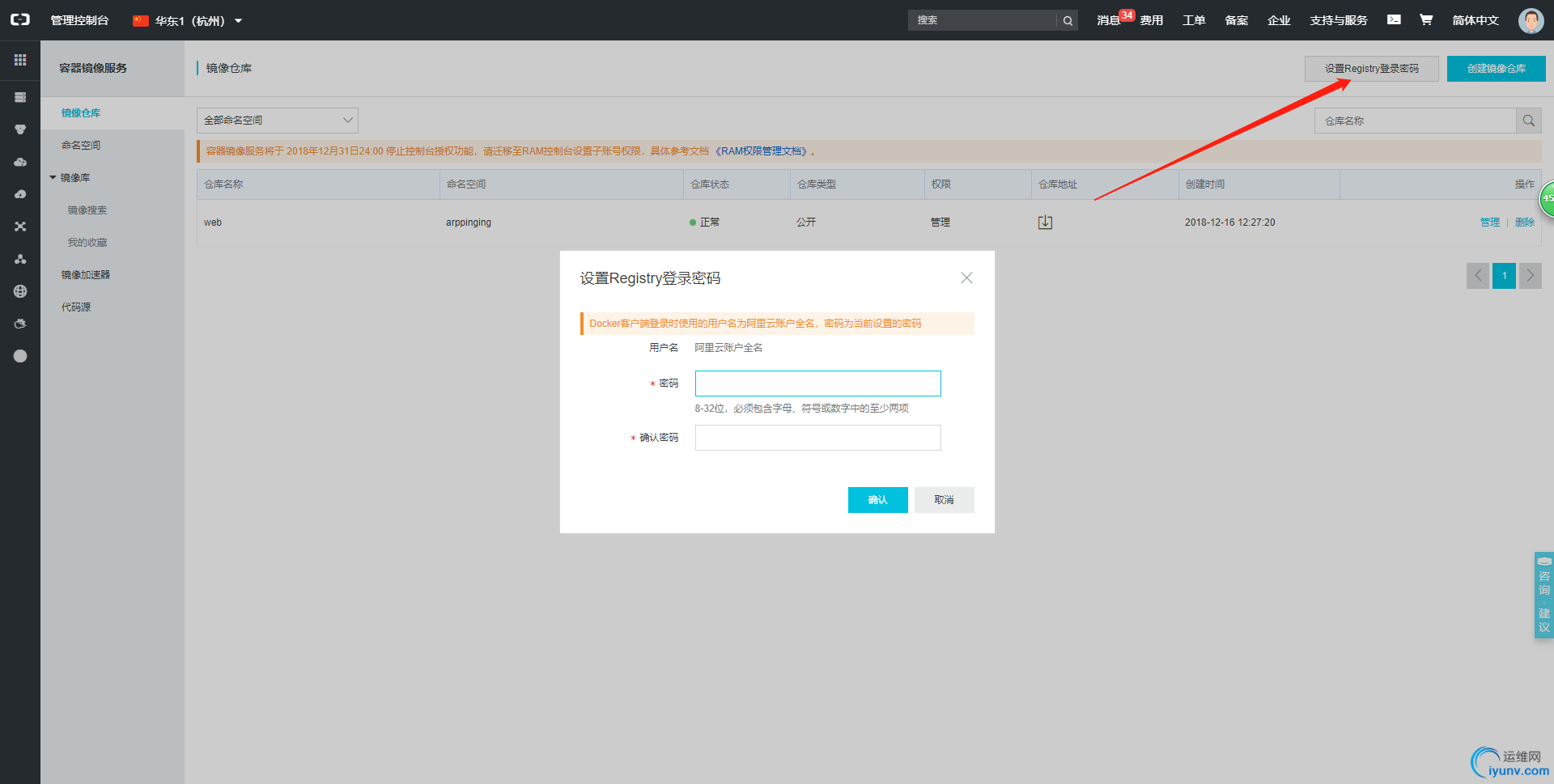Click the 容器镜像服务 sidebar title

pos(93,68)
